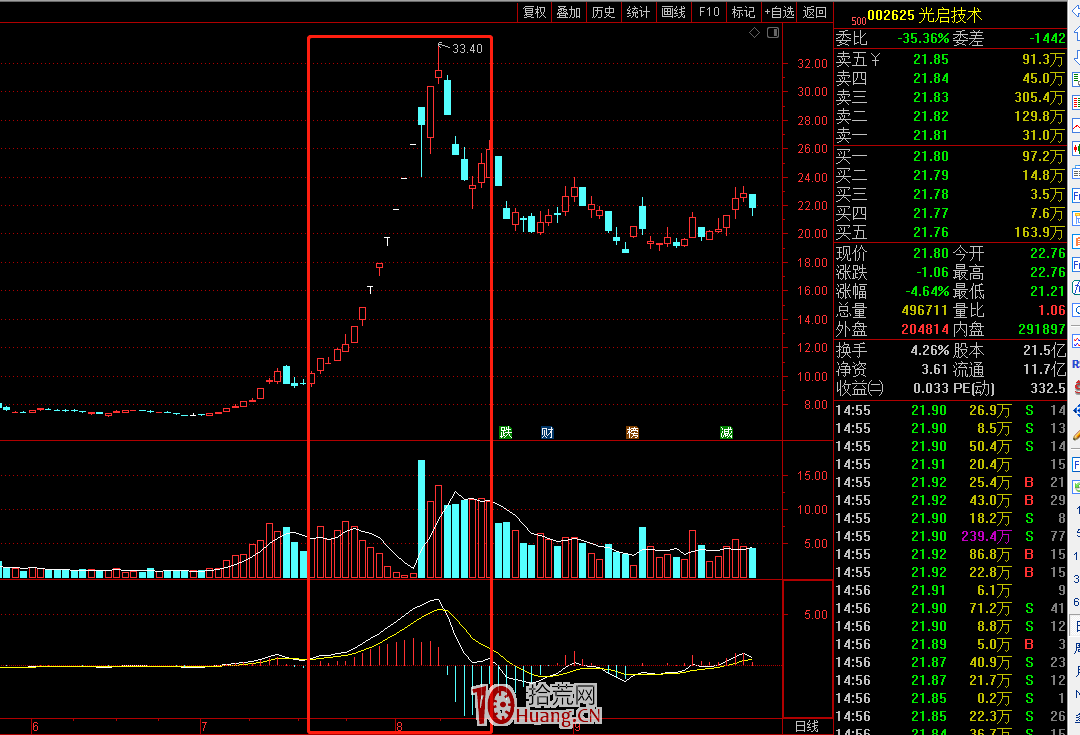
Task: Click the 内盘 value 291897
Action: pyautogui.click(x=1042, y=329)
